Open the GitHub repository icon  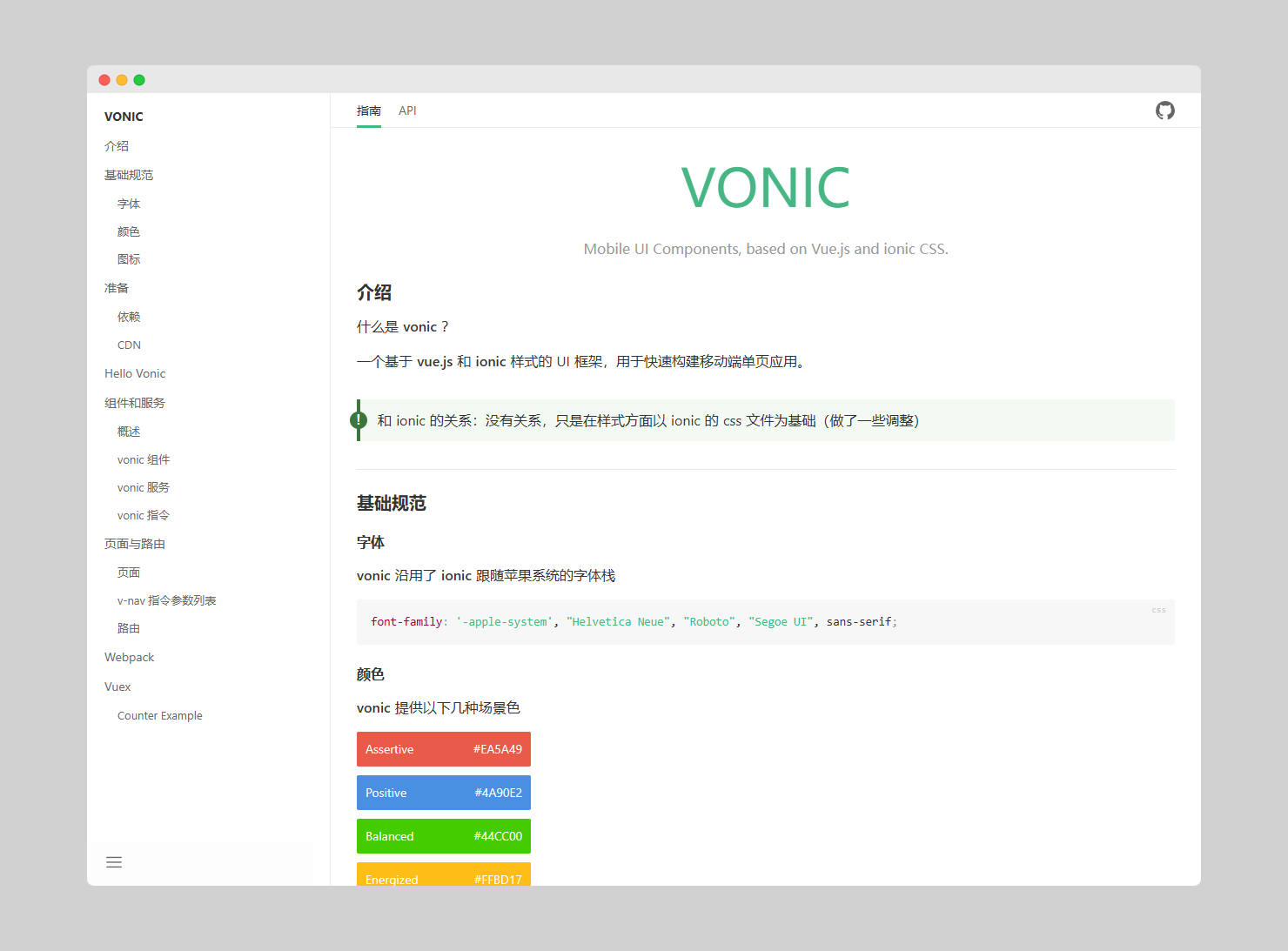[x=1164, y=111]
